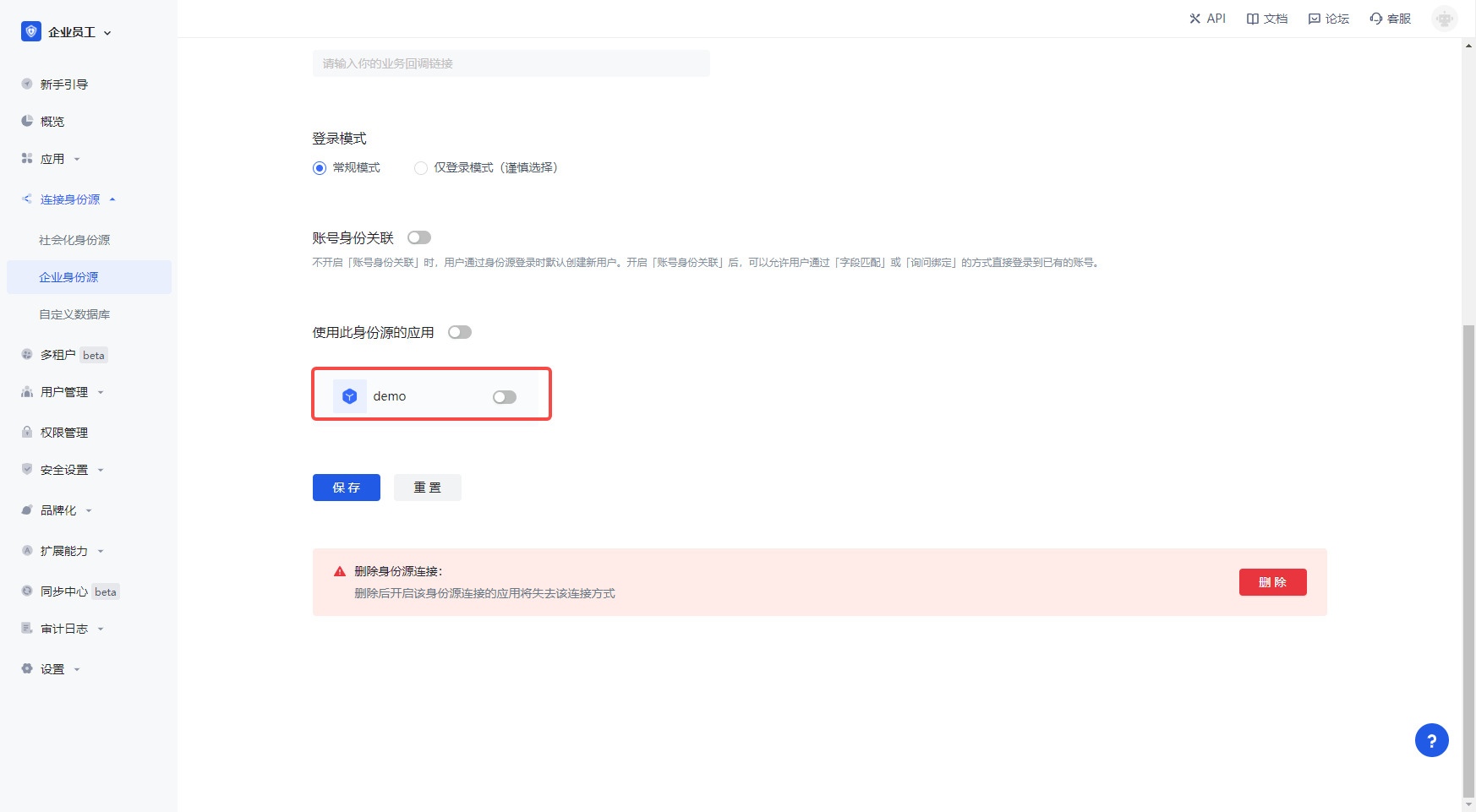This screenshot has width=1476, height=812.
Task: Click the demo application cube icon
Action: [x=350, y=396]
